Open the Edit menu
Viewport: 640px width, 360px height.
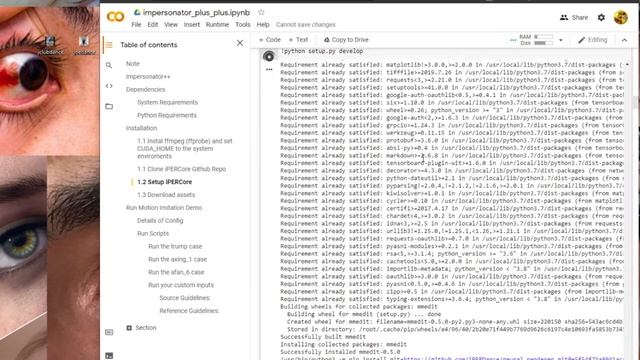pyautogui.click(x=153, y=24)
